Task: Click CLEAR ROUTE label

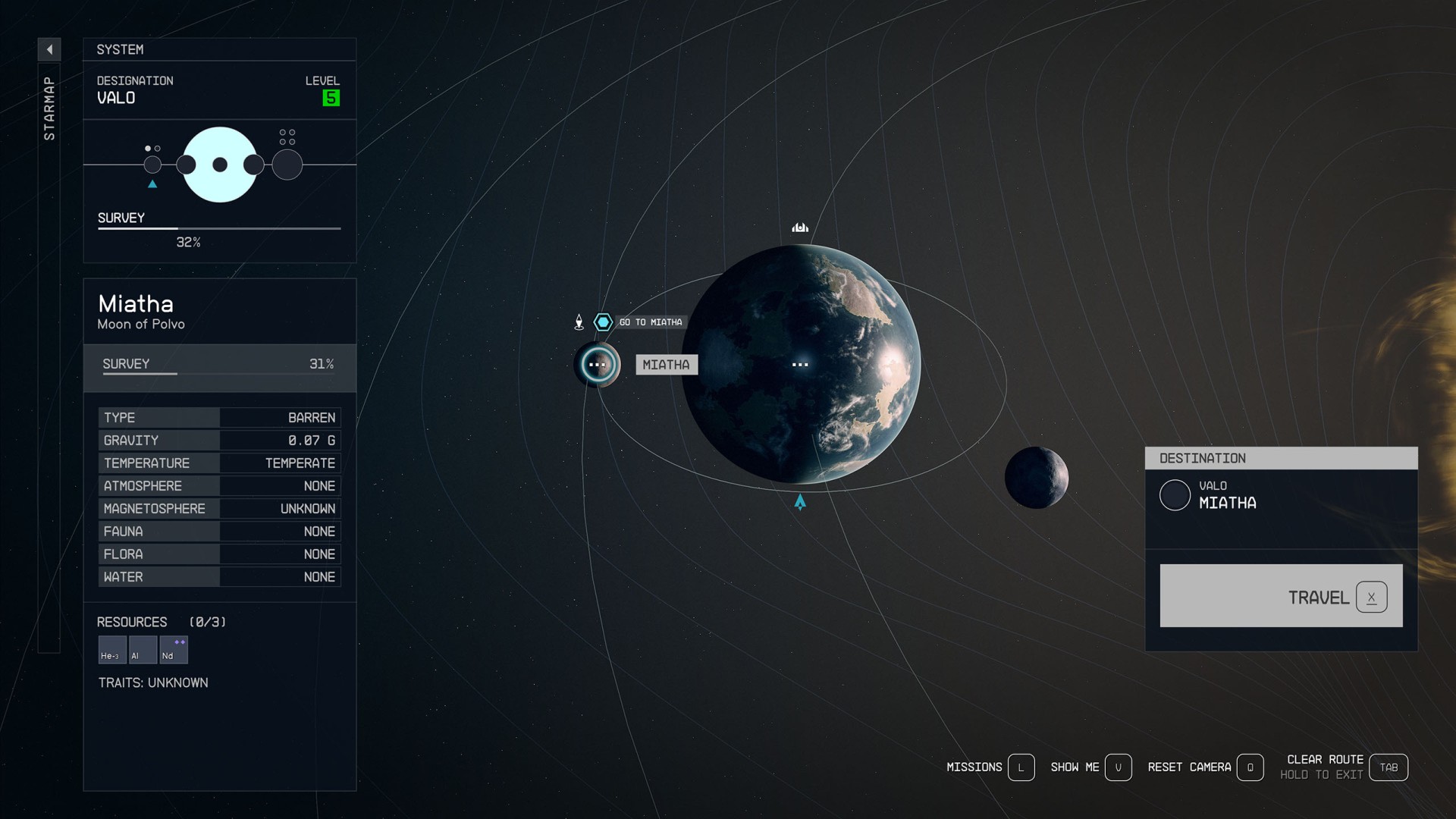Action: (x=1325, y=759)
